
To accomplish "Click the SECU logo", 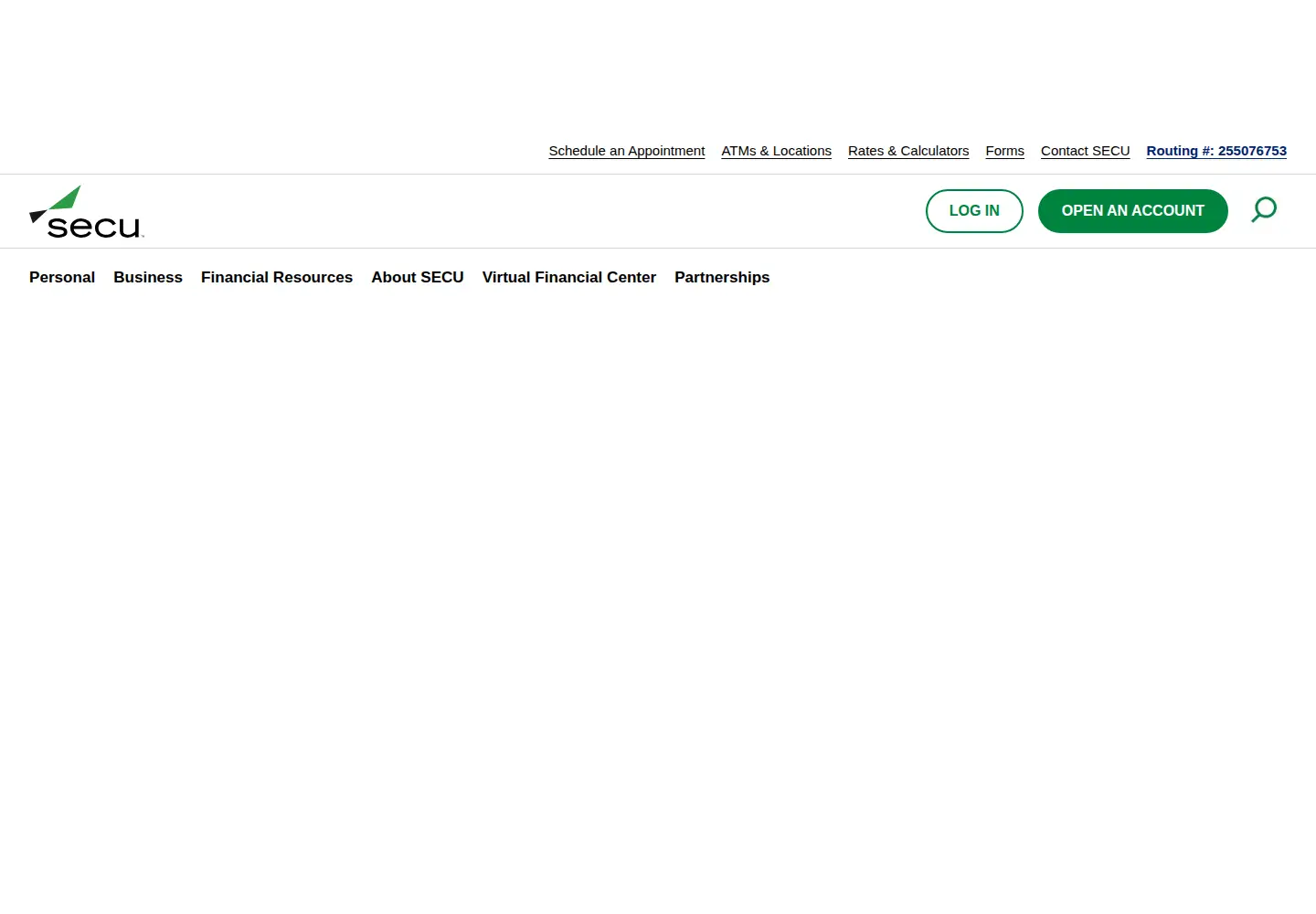I will click(87, 212).
